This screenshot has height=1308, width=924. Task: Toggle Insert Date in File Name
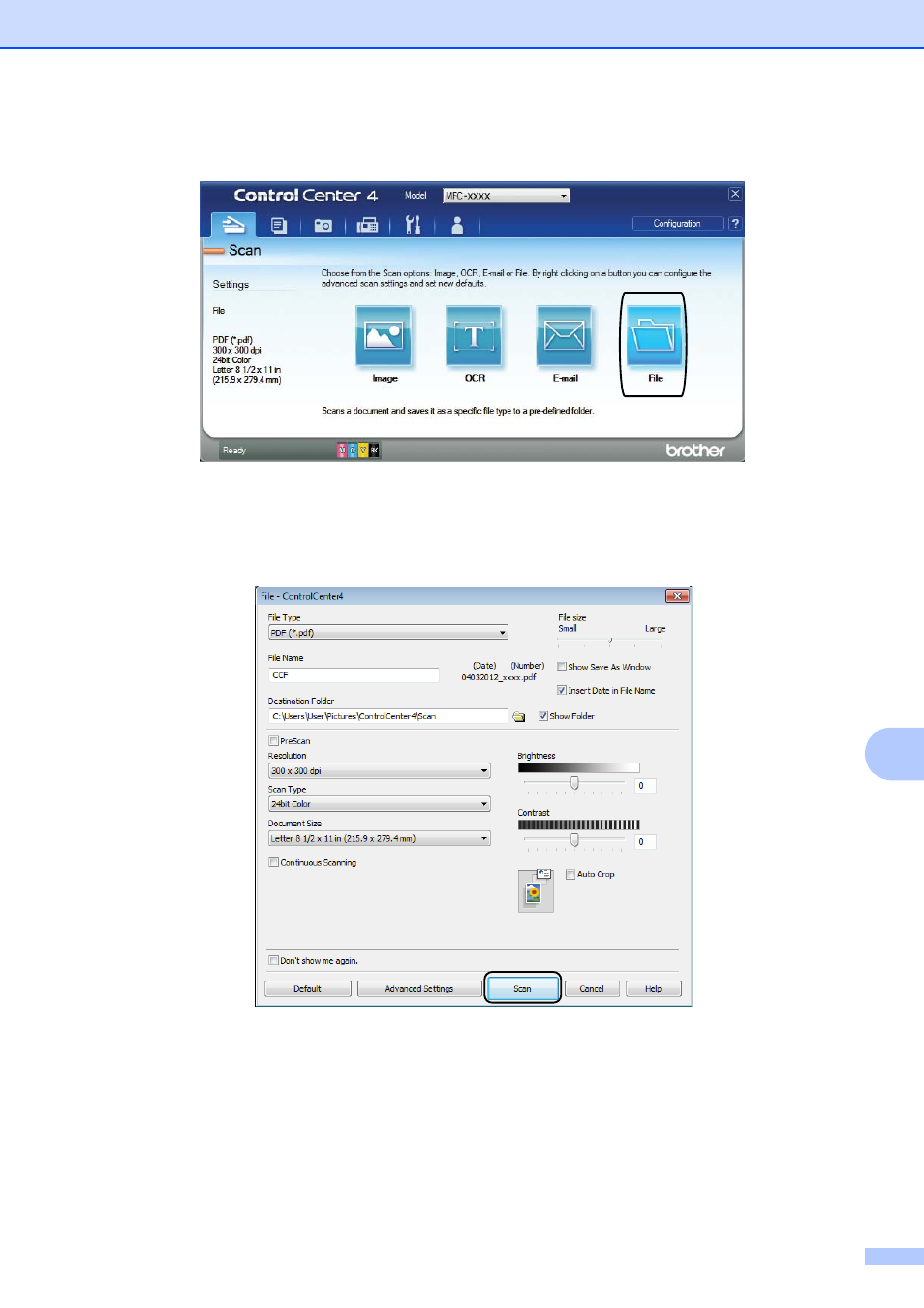tap(562, 691)
